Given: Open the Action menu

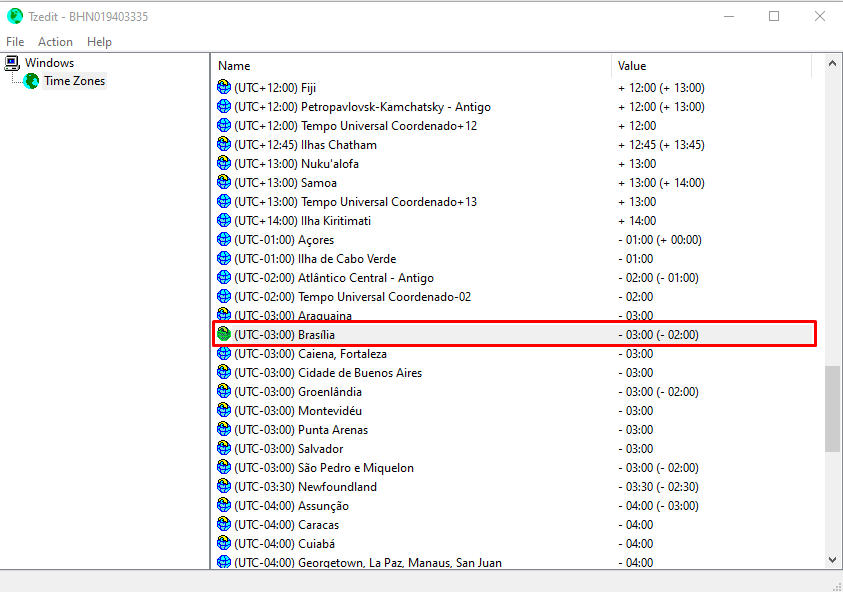Looking at the screenshot, I should (55, 42).
